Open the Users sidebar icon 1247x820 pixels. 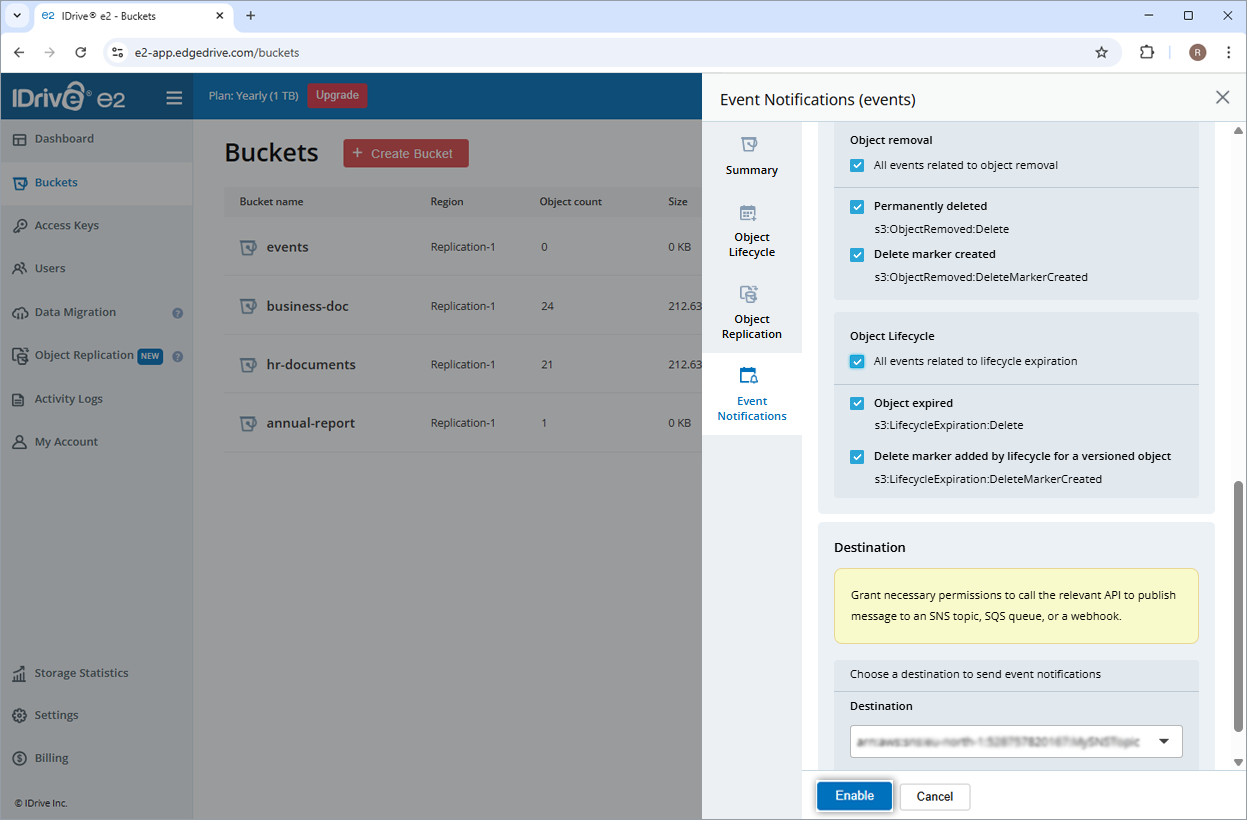point(19,269)
